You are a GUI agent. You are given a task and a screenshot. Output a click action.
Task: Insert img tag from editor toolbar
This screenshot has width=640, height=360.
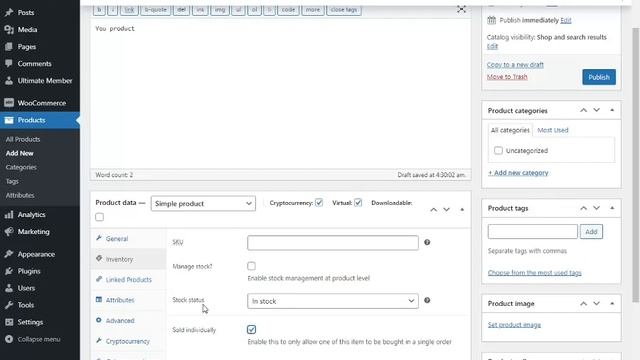pyautogui.click(x=220, y=9)
